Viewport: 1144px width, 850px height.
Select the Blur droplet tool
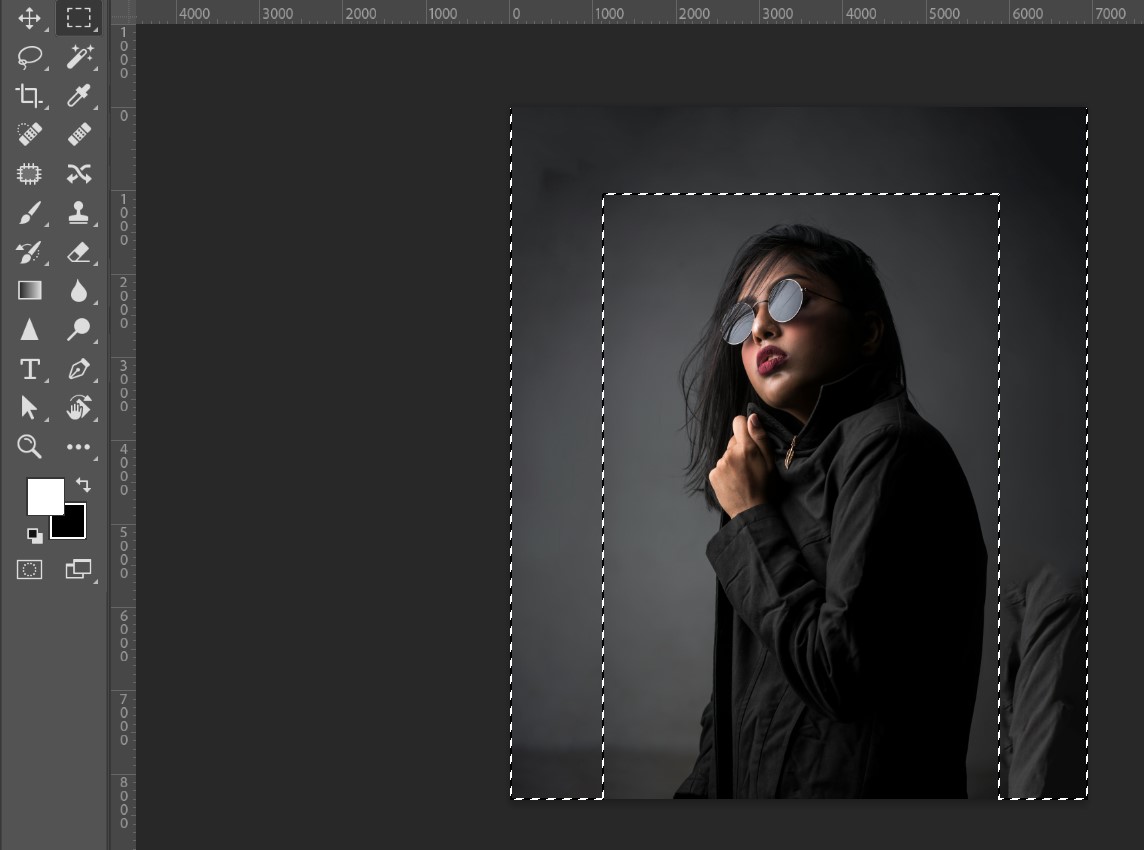click(79, 290)
